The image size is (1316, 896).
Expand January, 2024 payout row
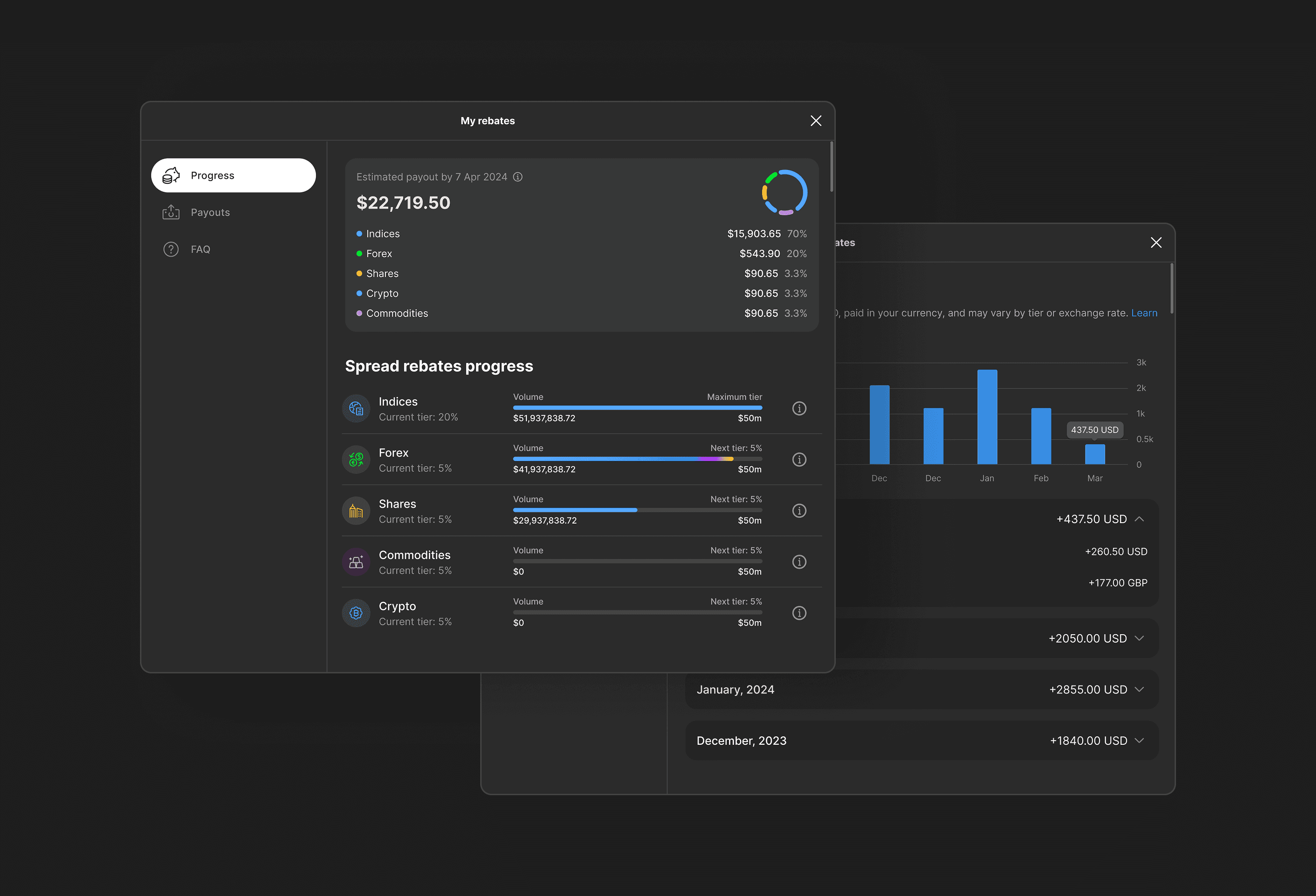coord(1139,689)
